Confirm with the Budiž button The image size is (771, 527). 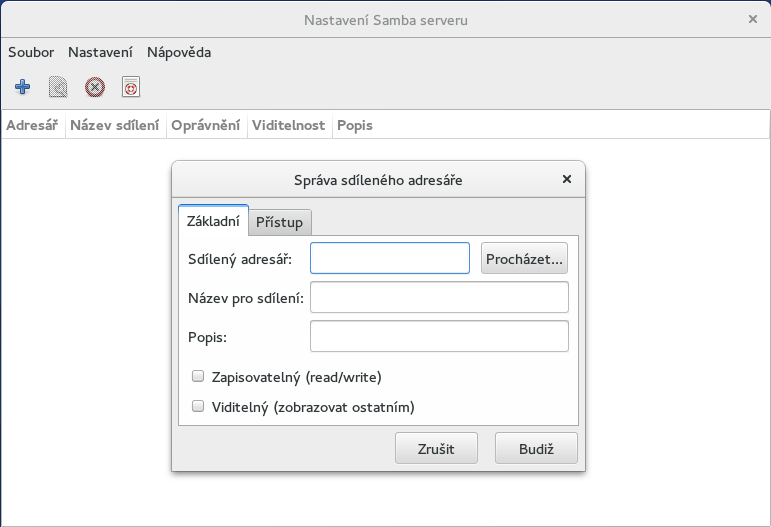(x=536, y=449)
